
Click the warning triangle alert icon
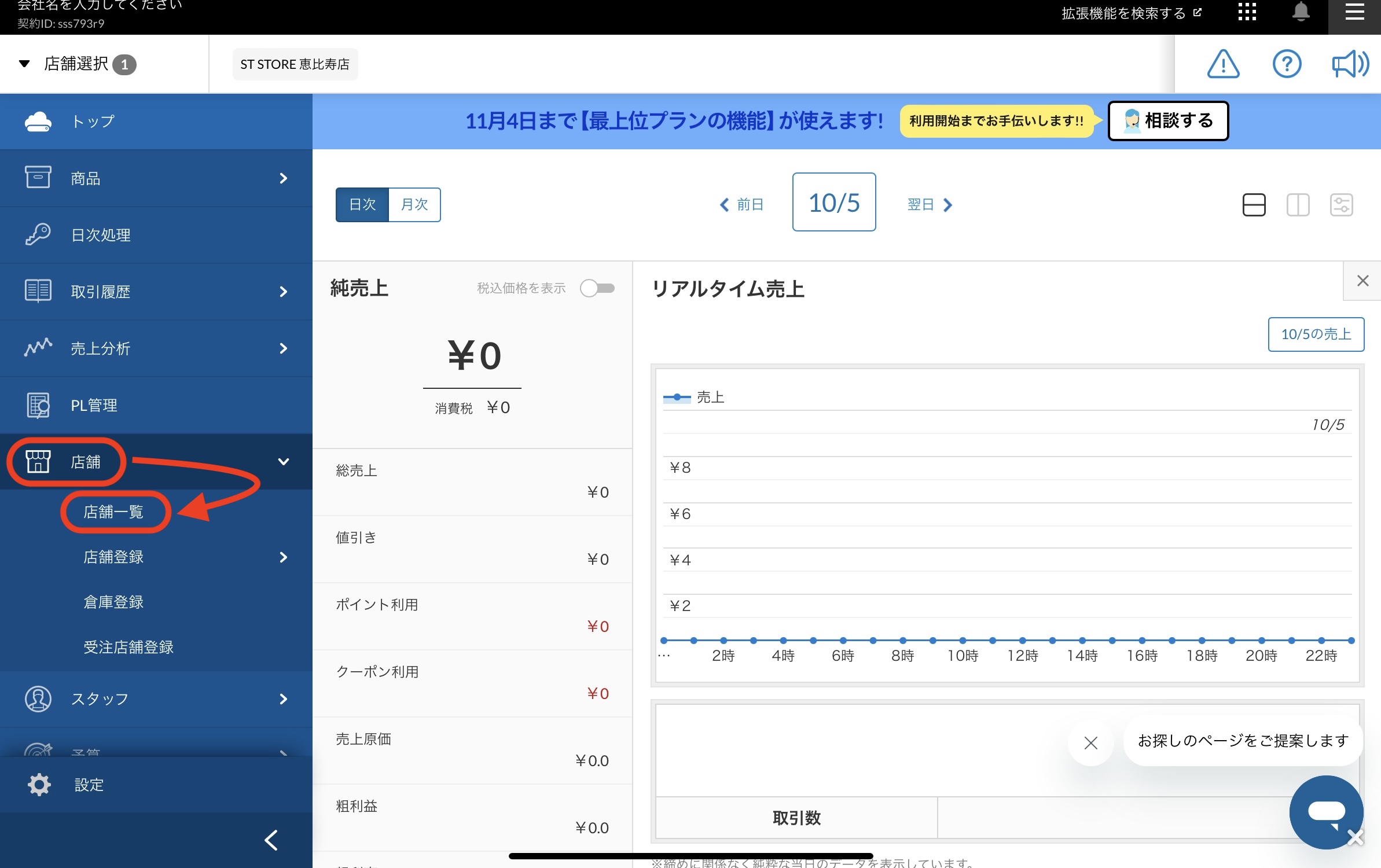(1223, 64)
